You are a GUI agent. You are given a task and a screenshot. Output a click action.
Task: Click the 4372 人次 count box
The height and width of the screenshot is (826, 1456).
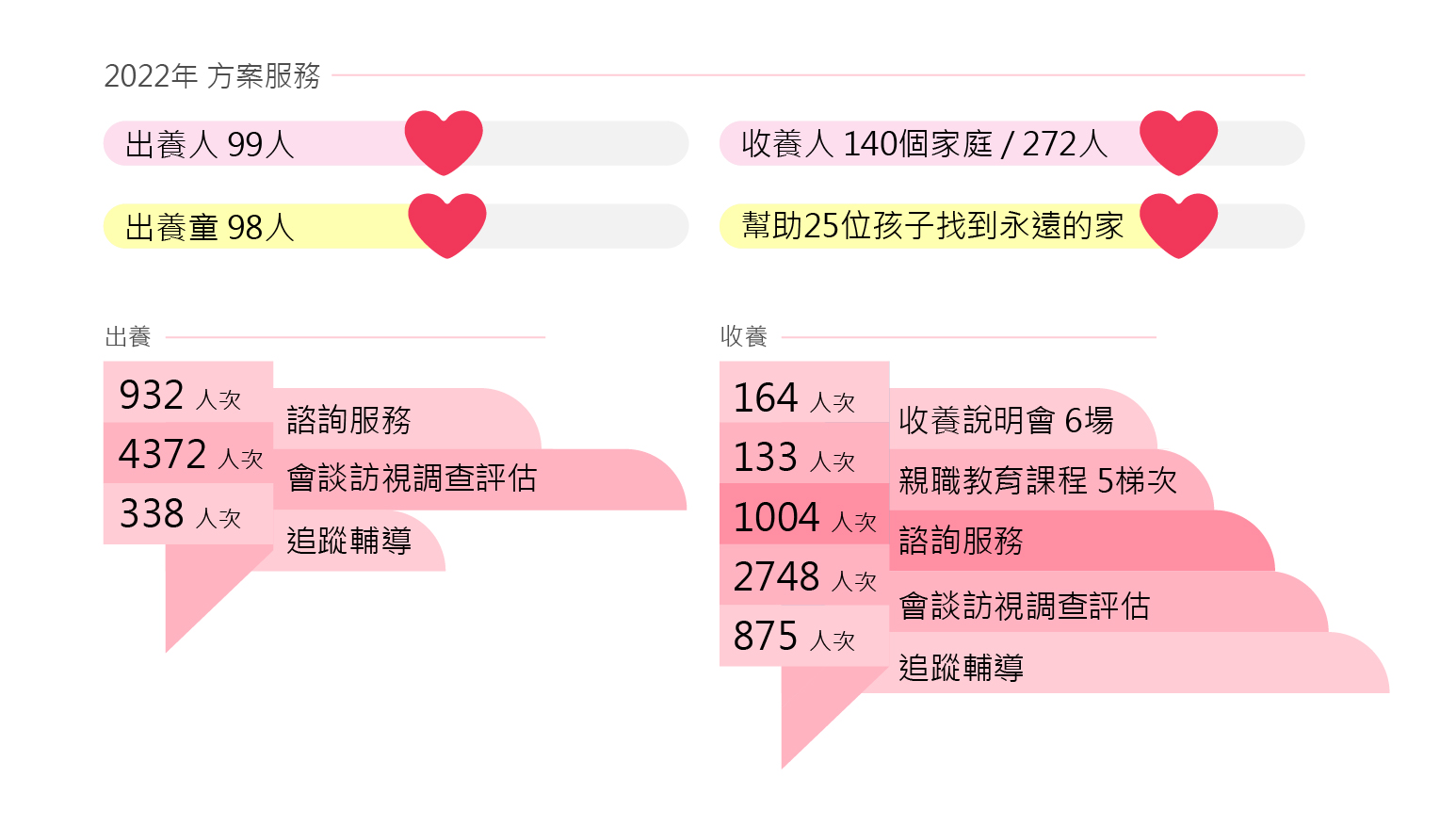(x=188, y=453)
